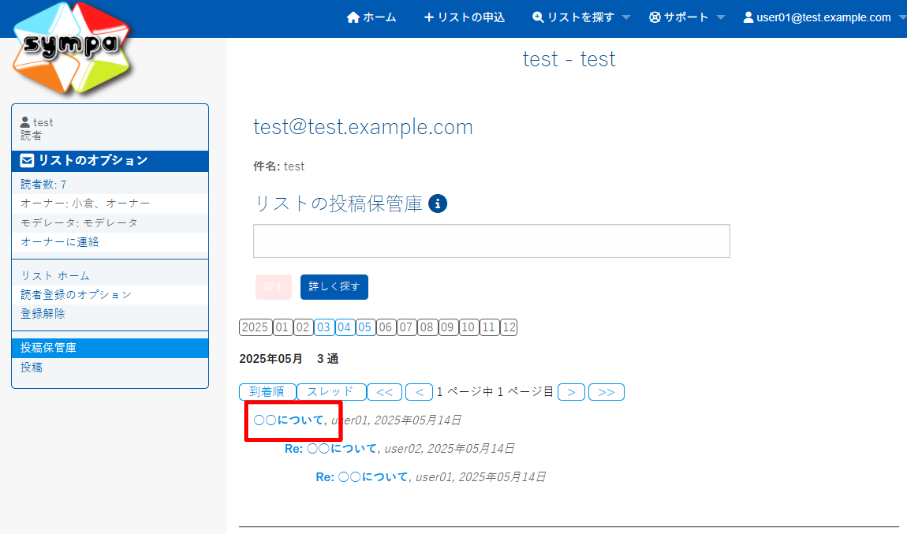Click the pink 探す search button

[x=274, y=286]
